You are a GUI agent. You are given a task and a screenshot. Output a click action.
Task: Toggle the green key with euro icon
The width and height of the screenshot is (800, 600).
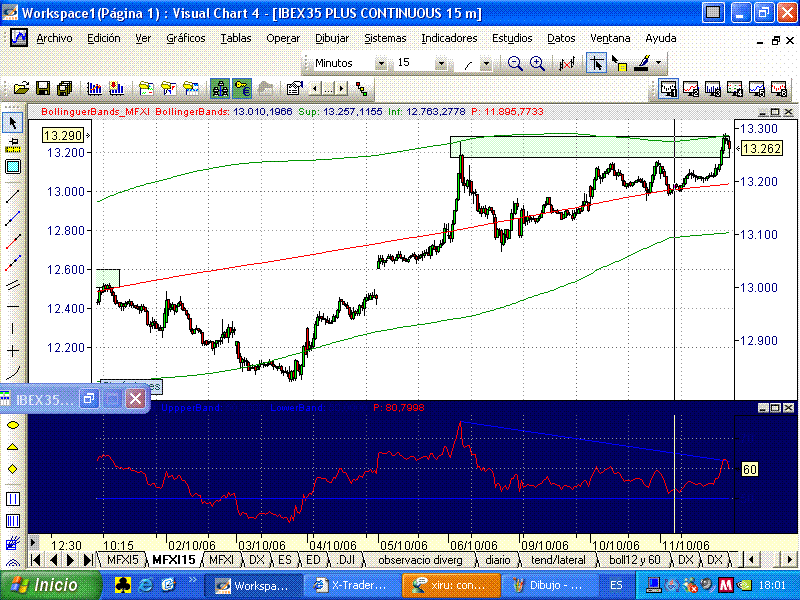tap(242, 89)
